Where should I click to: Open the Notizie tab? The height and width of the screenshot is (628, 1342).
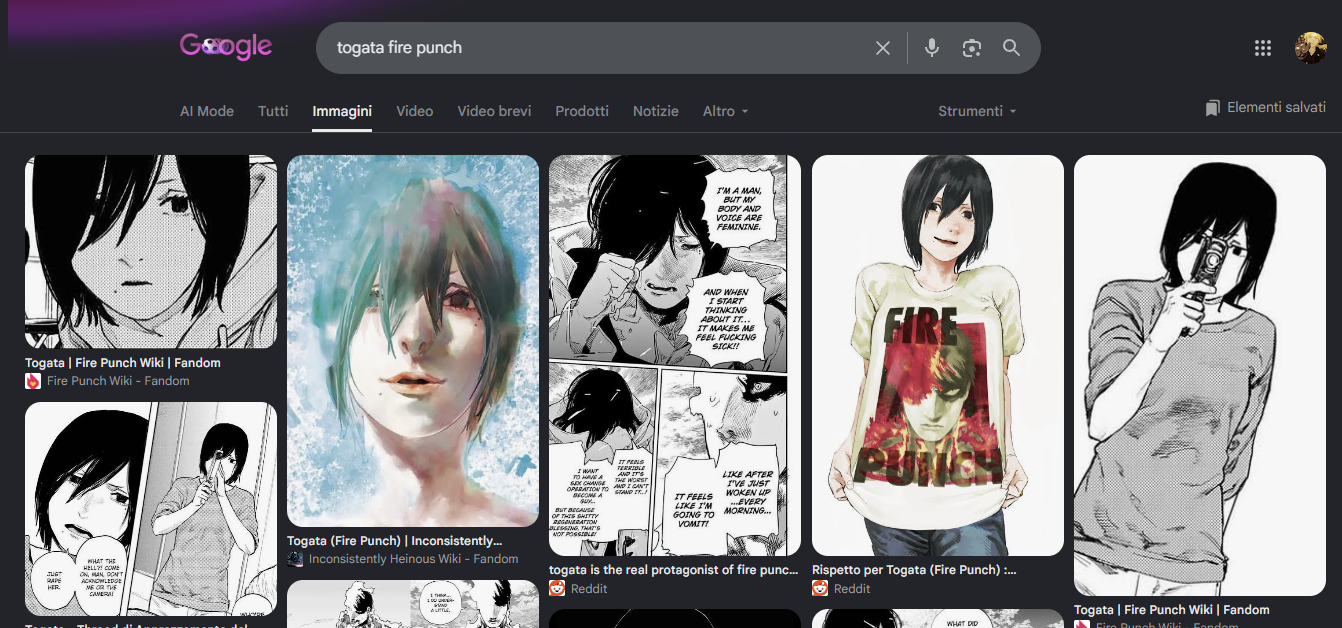click(x=656, y=111)
